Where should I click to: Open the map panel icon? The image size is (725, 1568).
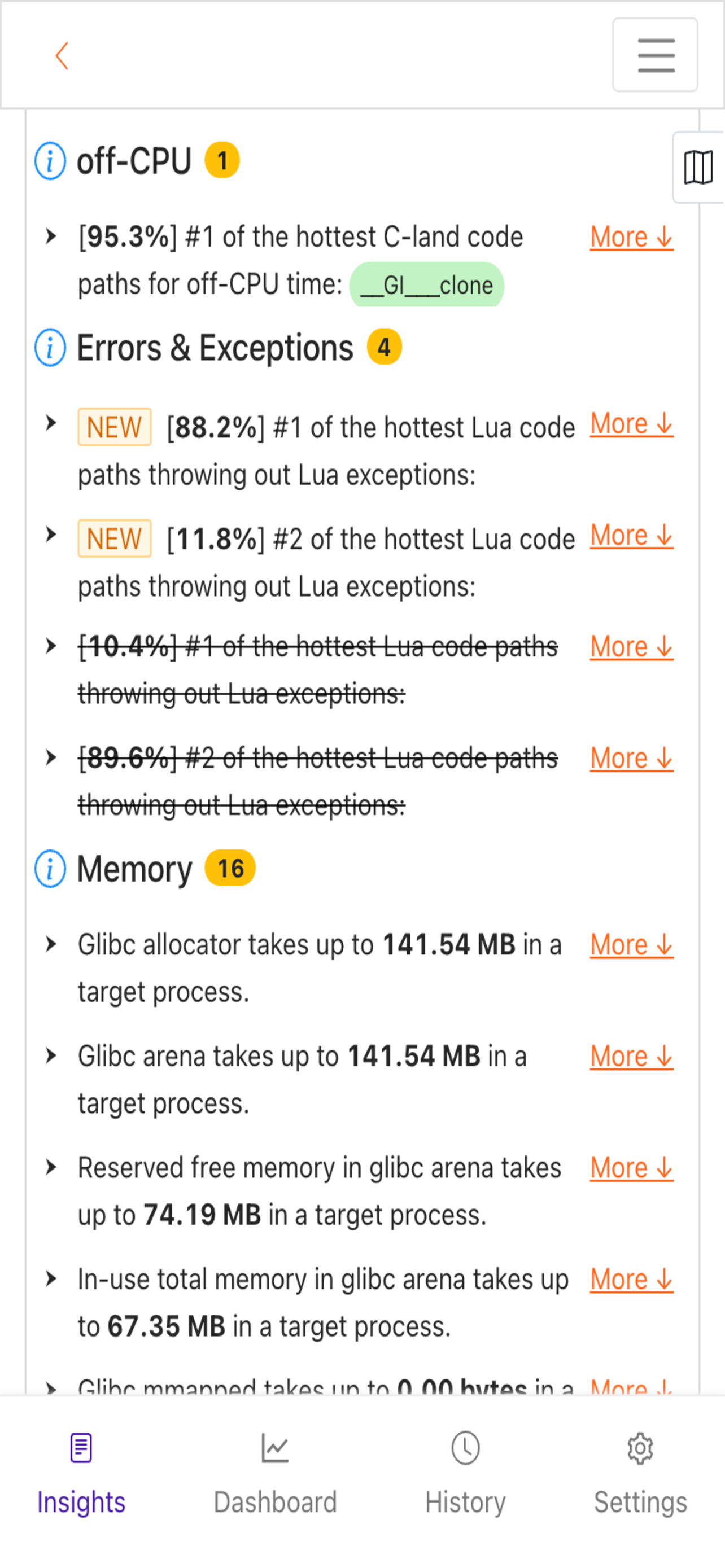(698, 167)
